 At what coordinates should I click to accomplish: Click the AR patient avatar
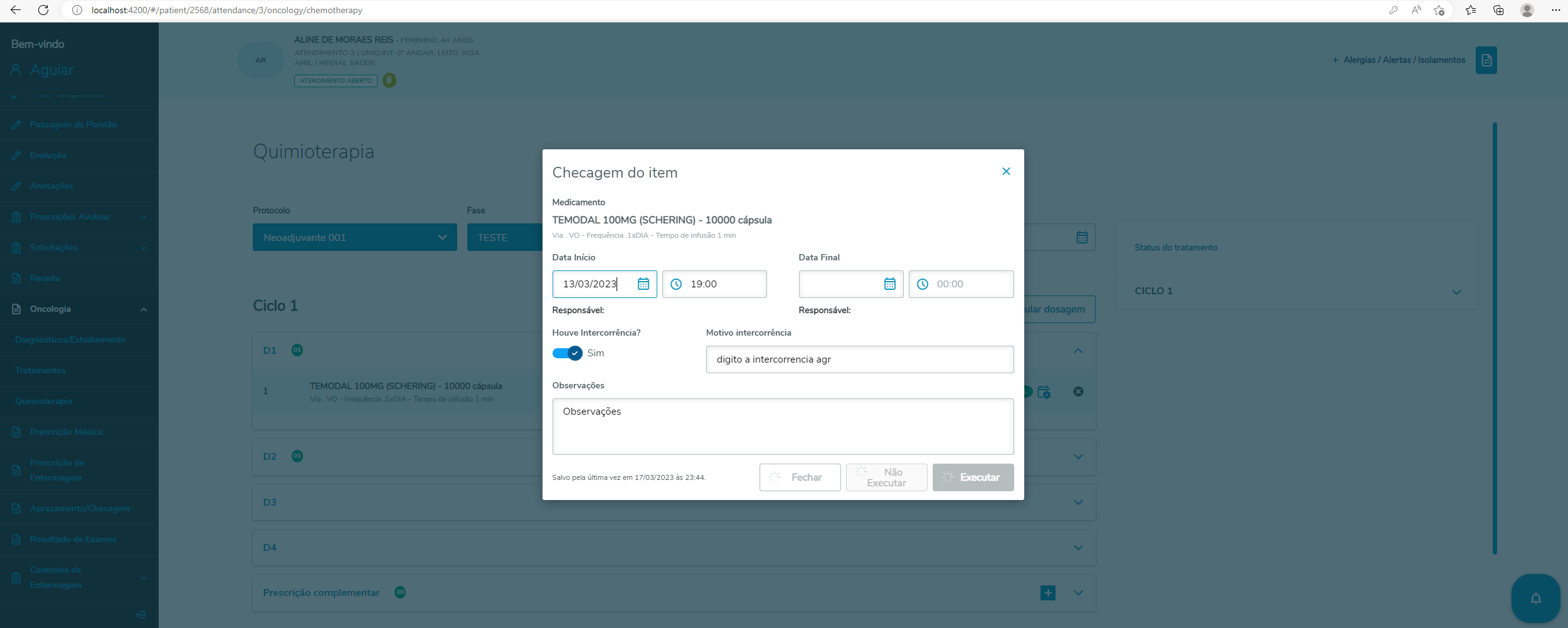(x=260, y=60)
